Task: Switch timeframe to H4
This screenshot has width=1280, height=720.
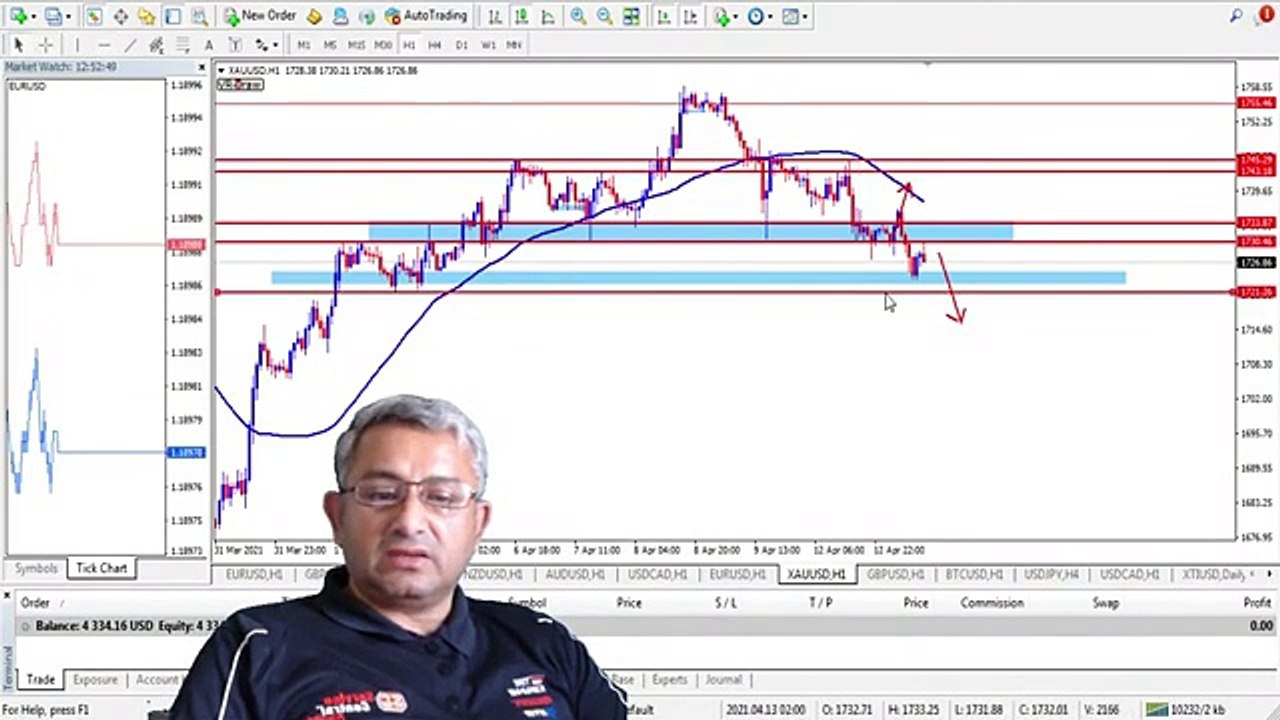Action: pyautogui.click(x=435, y=45)
